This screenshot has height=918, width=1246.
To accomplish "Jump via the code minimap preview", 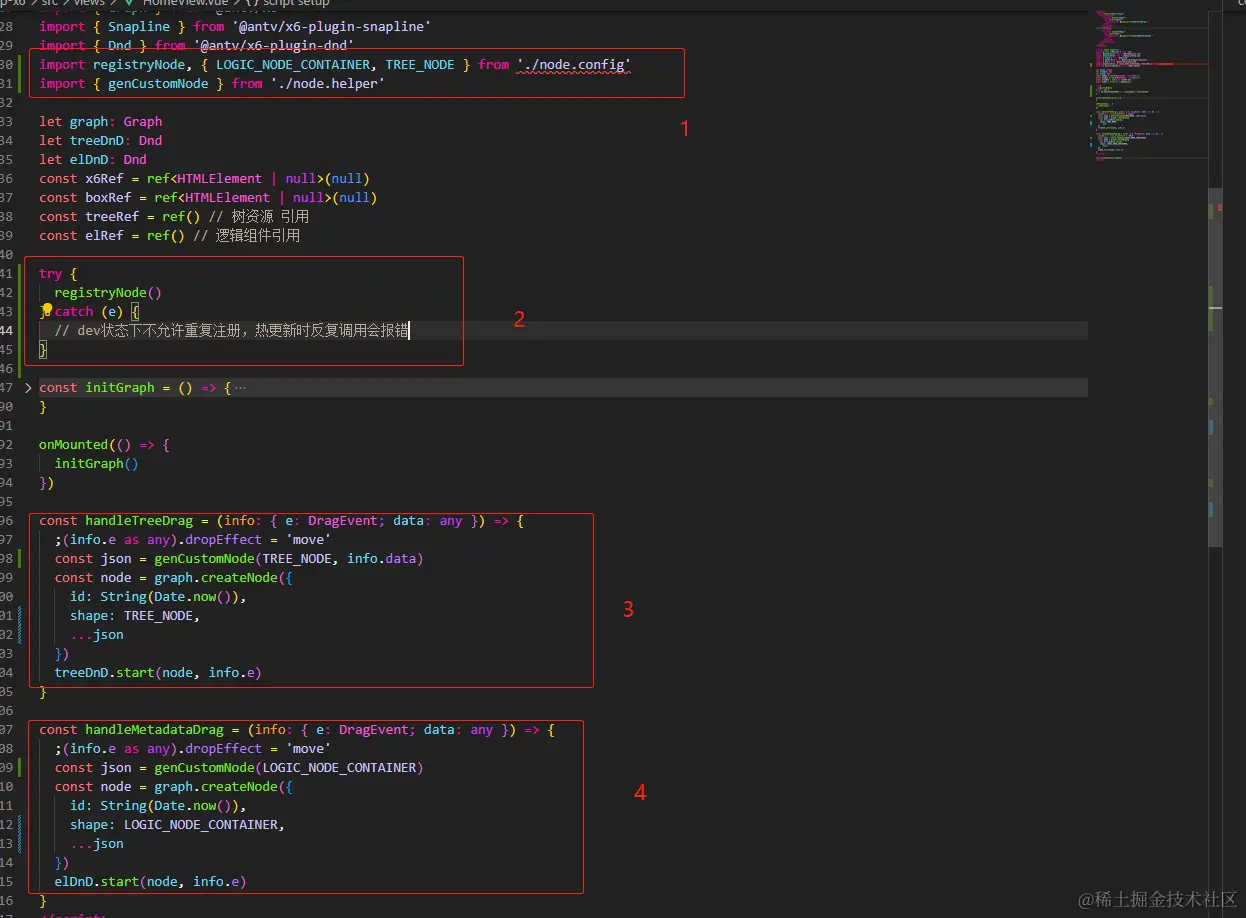I will coord(1148,88).
